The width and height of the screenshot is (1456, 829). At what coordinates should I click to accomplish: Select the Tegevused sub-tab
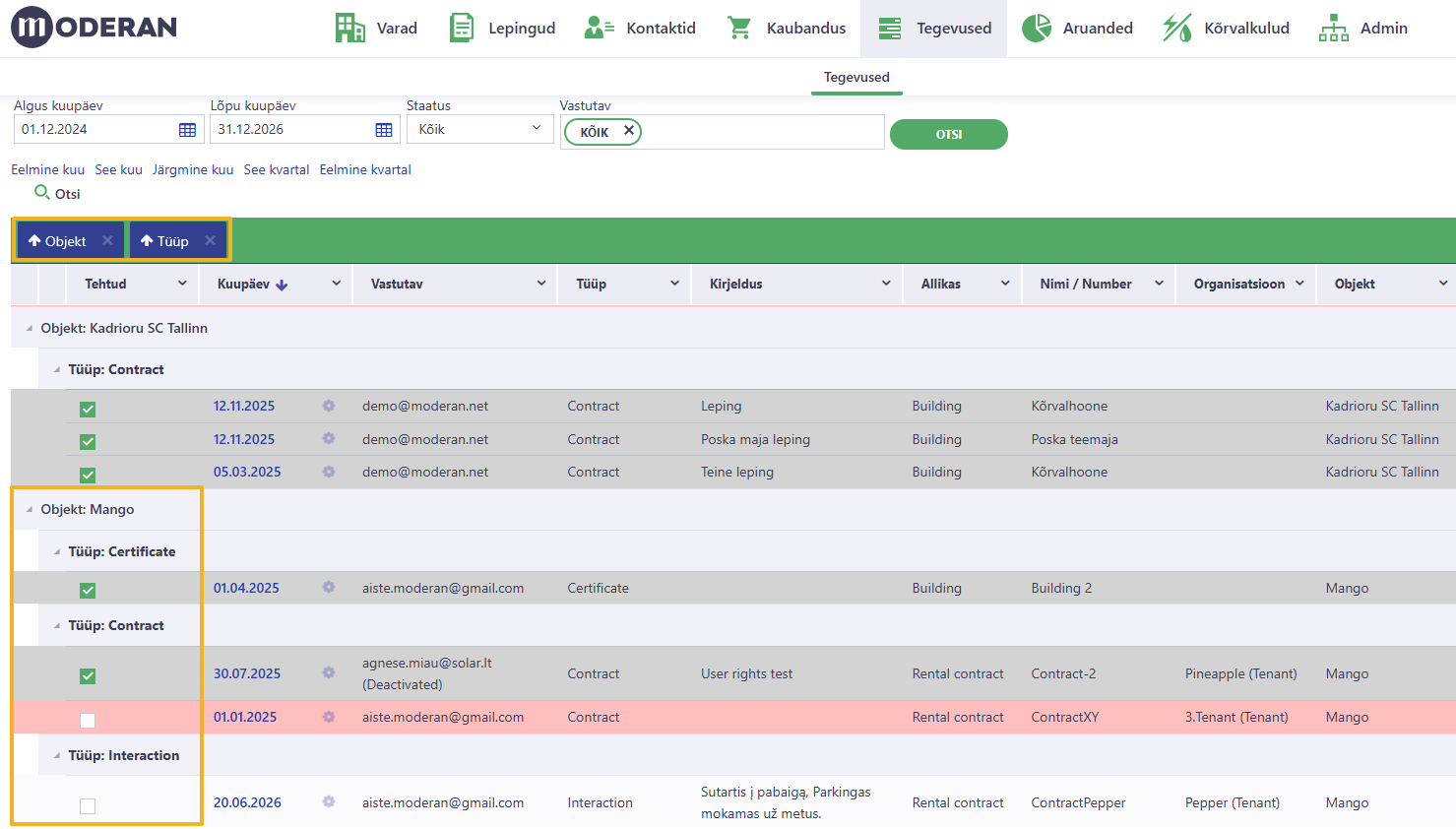(856, 77)
